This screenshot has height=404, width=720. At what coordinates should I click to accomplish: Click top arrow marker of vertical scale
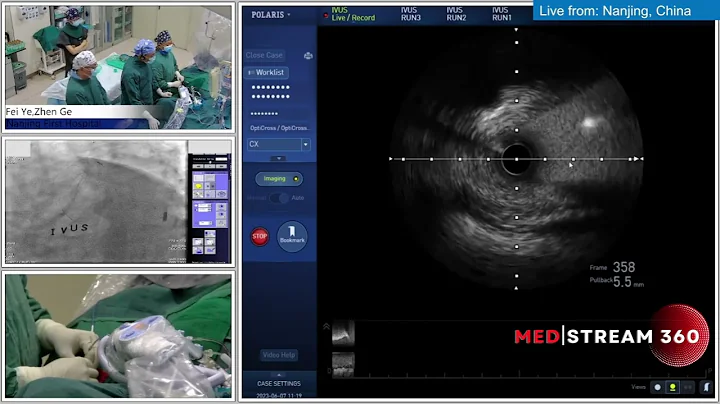coord(516,30)
